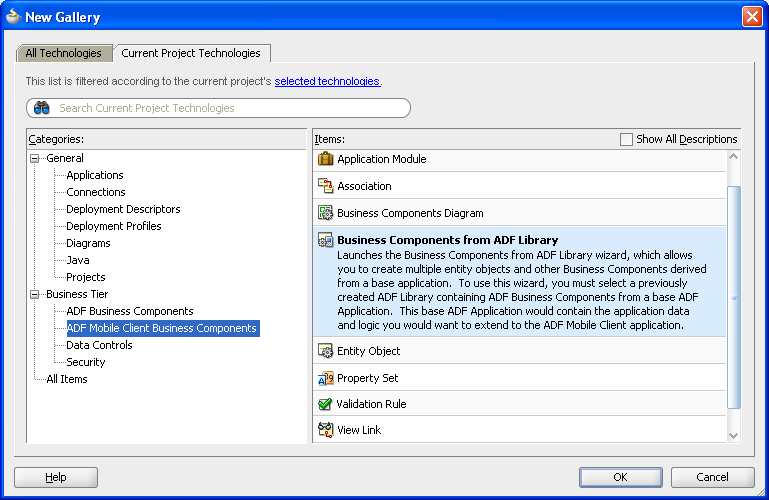Screen dimensions: 769x500
Task: Click the Items list scroll down arrow
Action: coord(734,436)
